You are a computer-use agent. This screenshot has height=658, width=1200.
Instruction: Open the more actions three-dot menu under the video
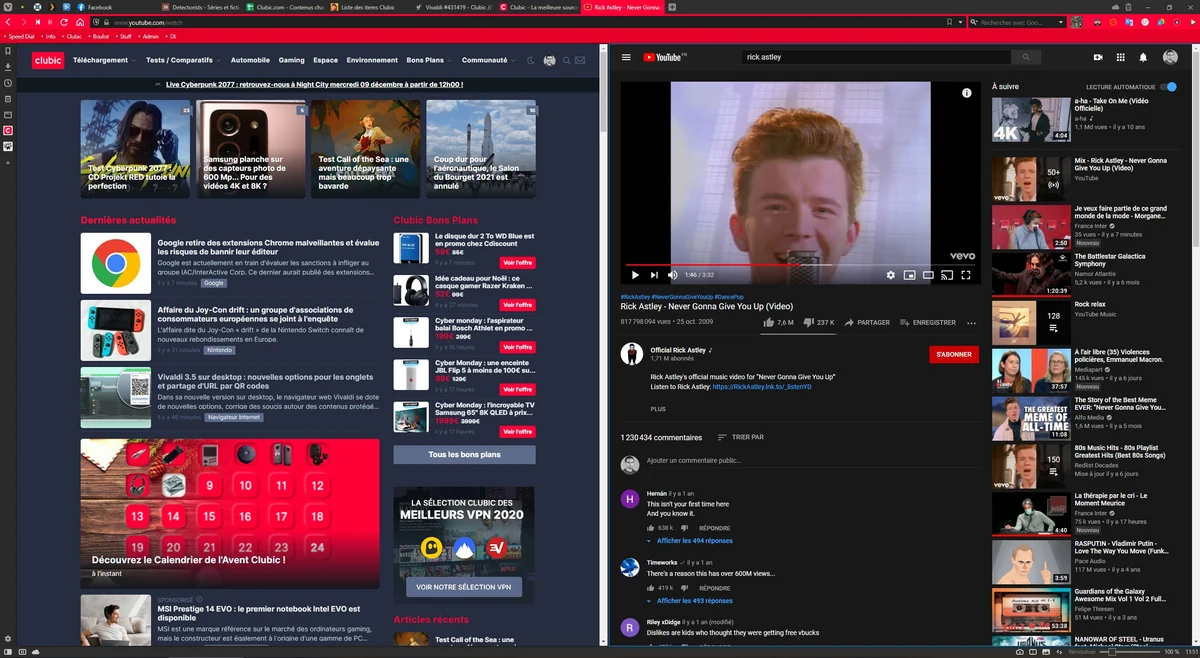tap(971, 323)
